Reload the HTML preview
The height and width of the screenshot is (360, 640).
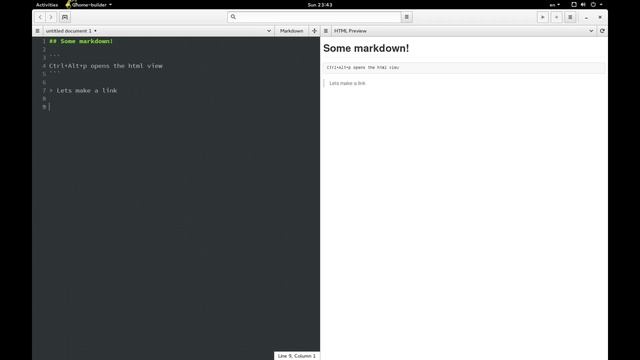pyautogui.click(x=602, y=31)
